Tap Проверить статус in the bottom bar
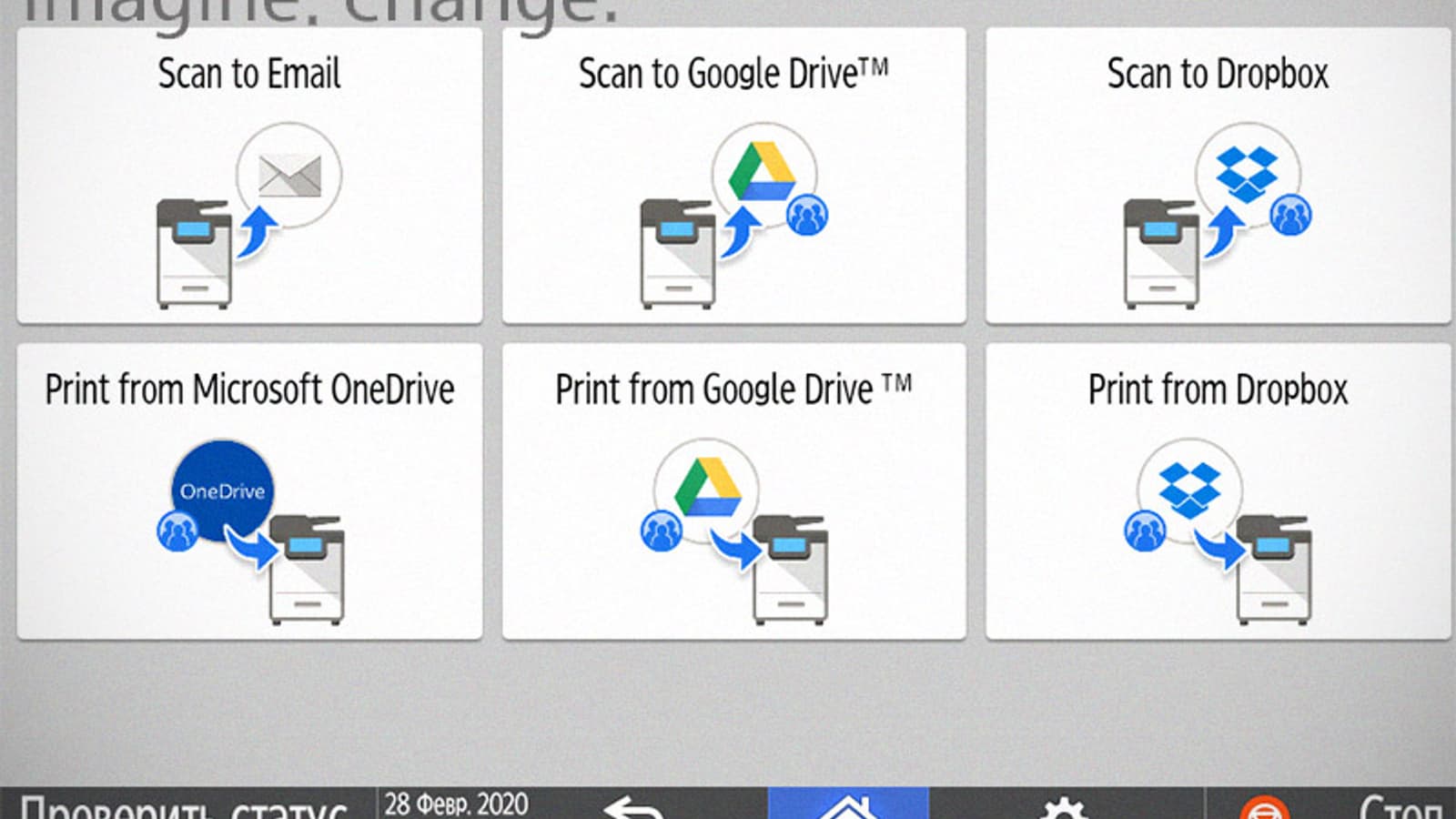Screen dimensions: 1456x819 [x=185, y=806]
